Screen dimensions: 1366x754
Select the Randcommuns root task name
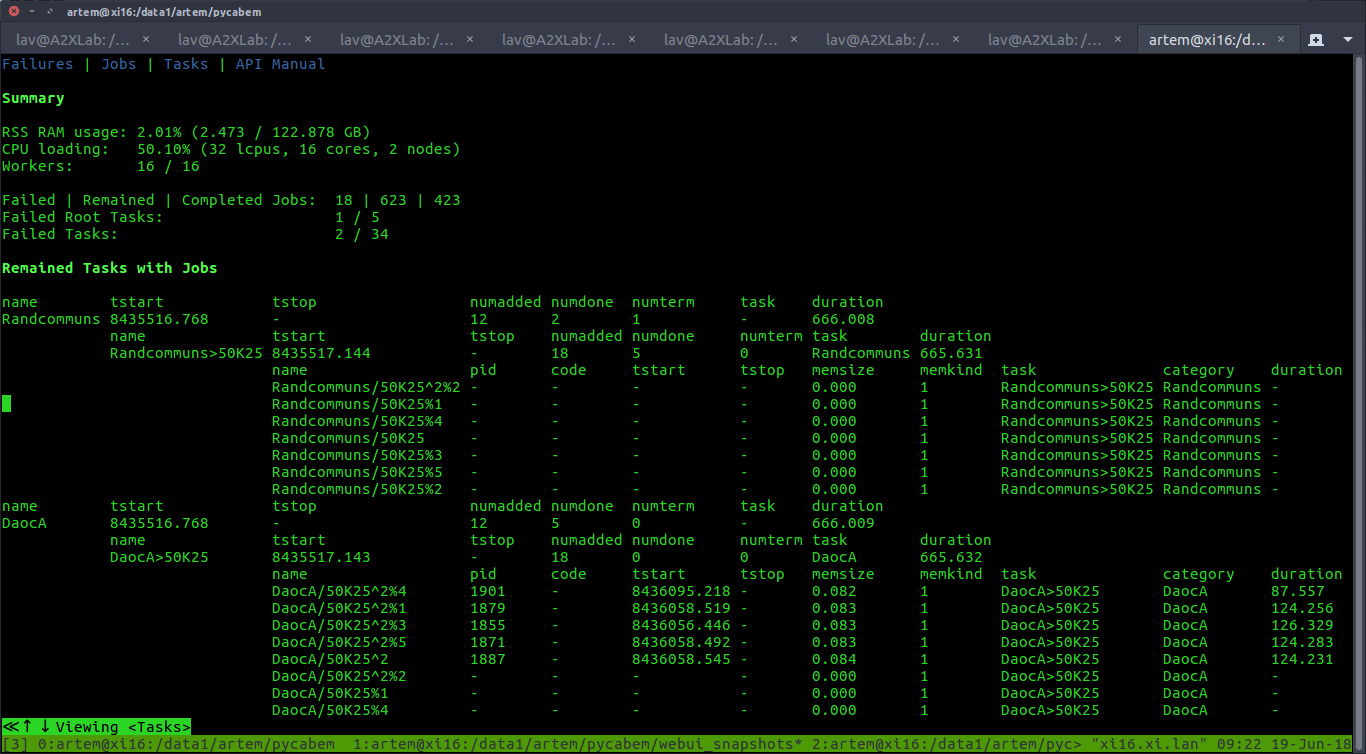(51, 319)
